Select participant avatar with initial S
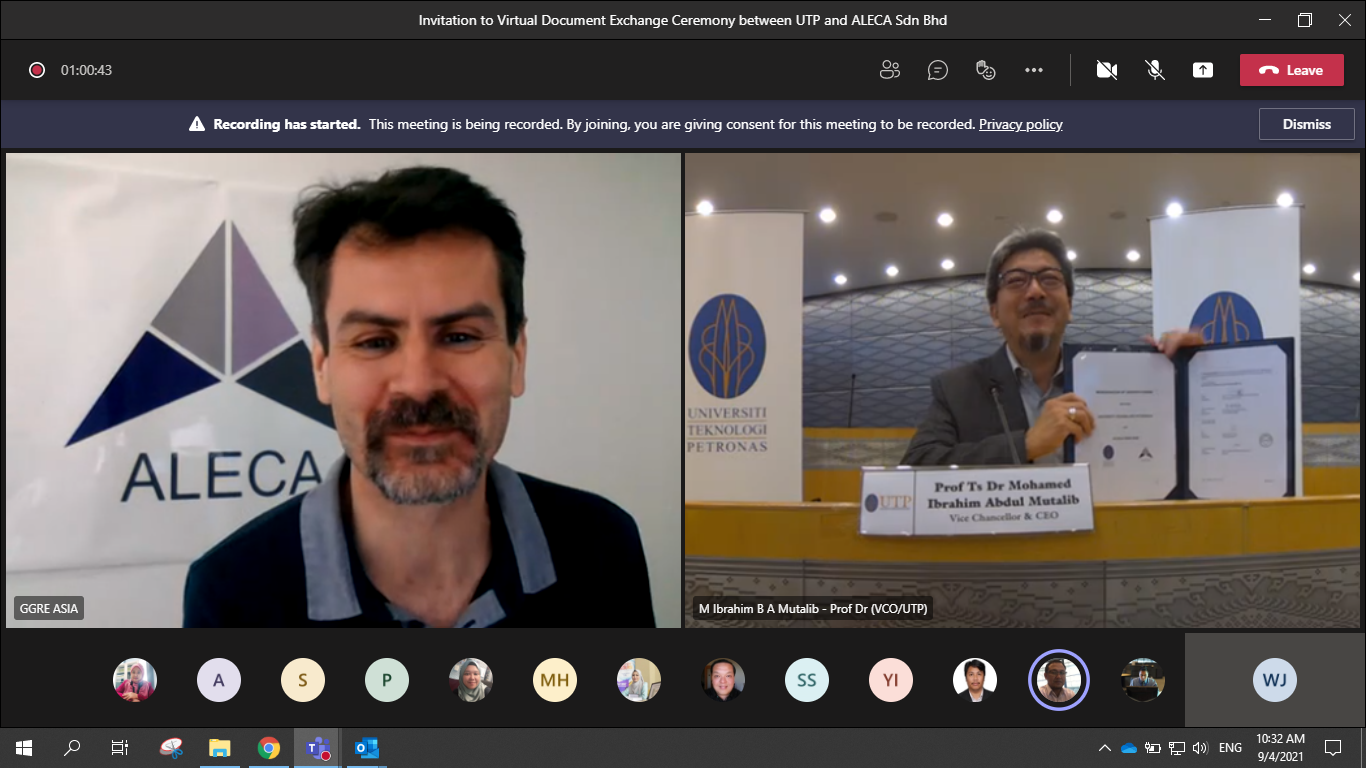The image size is (1366, 768). [x=303, y=680]
